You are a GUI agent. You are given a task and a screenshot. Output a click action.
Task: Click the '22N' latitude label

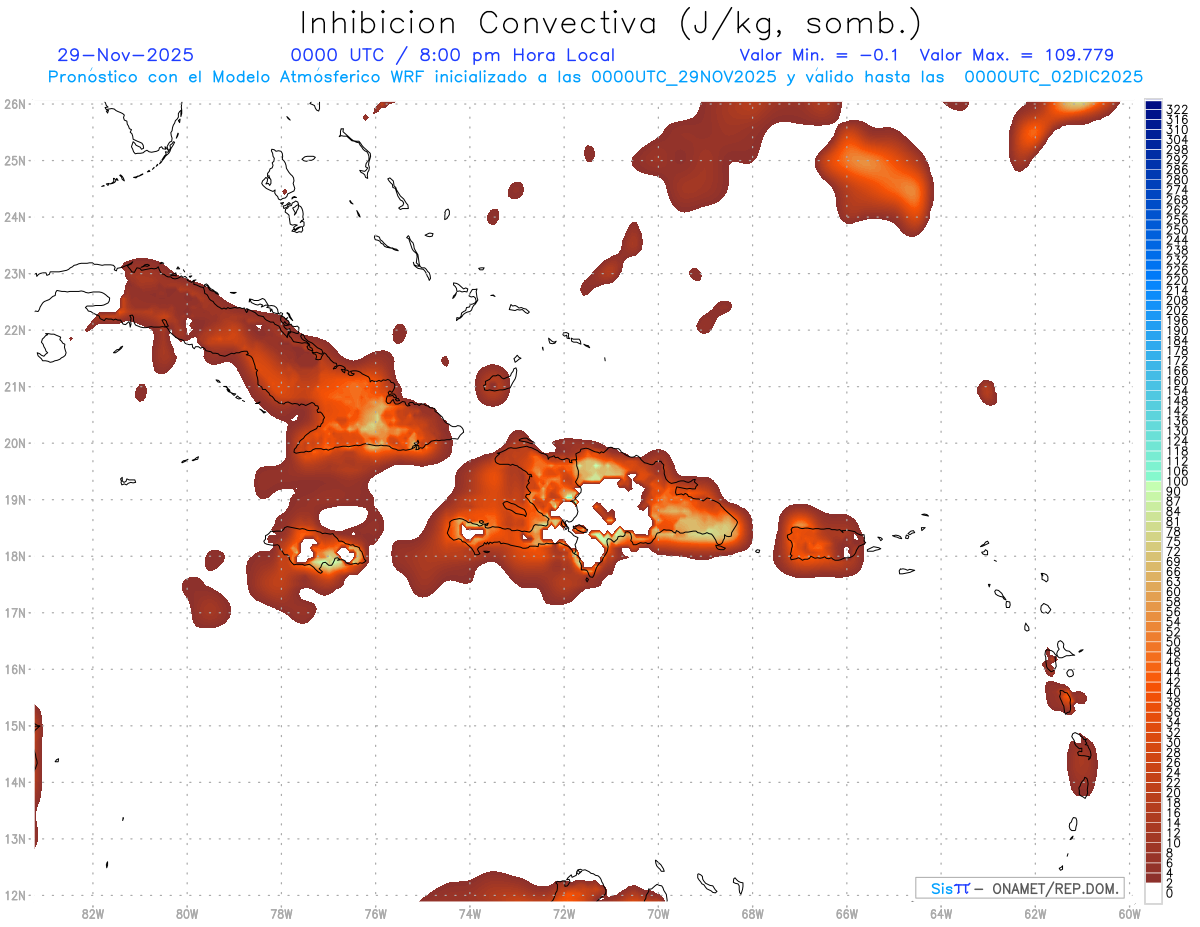(15, 330)
